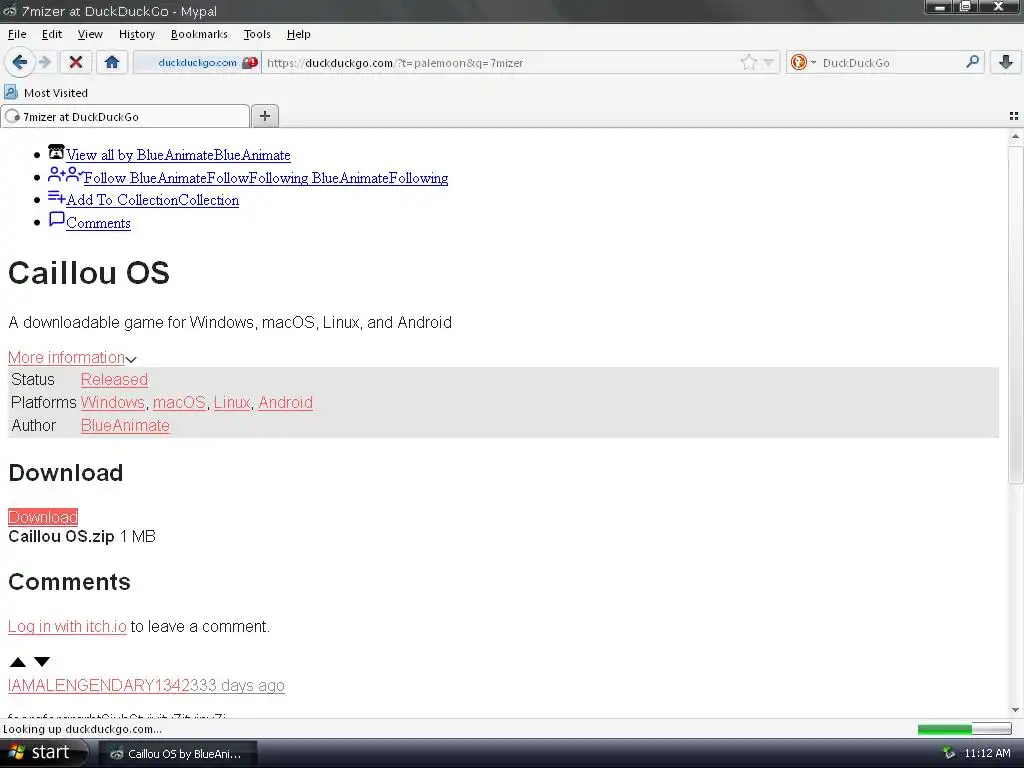Open the File menu
Image resolution: width=1024 pixels, height=768 pixels.
tap(17, 34)
